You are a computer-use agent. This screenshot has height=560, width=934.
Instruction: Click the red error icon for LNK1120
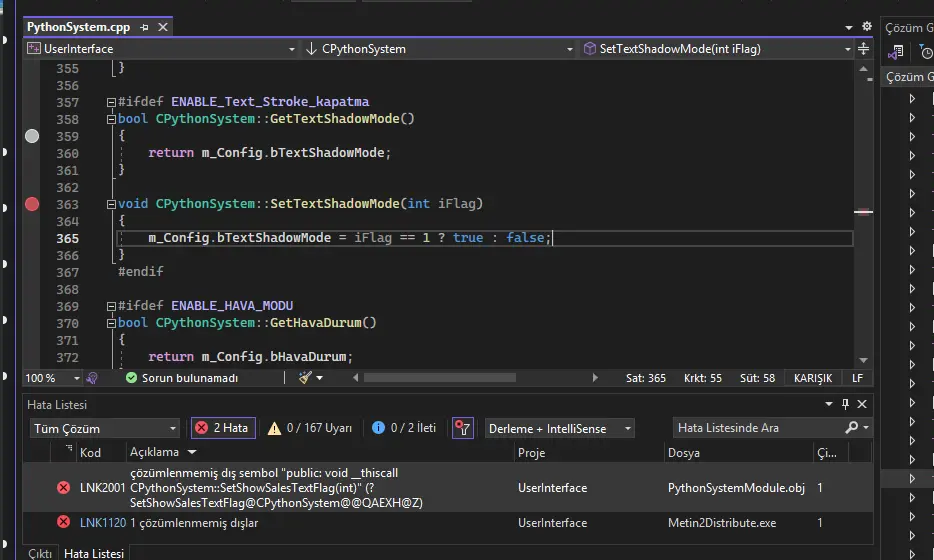[x=63, y=522]
